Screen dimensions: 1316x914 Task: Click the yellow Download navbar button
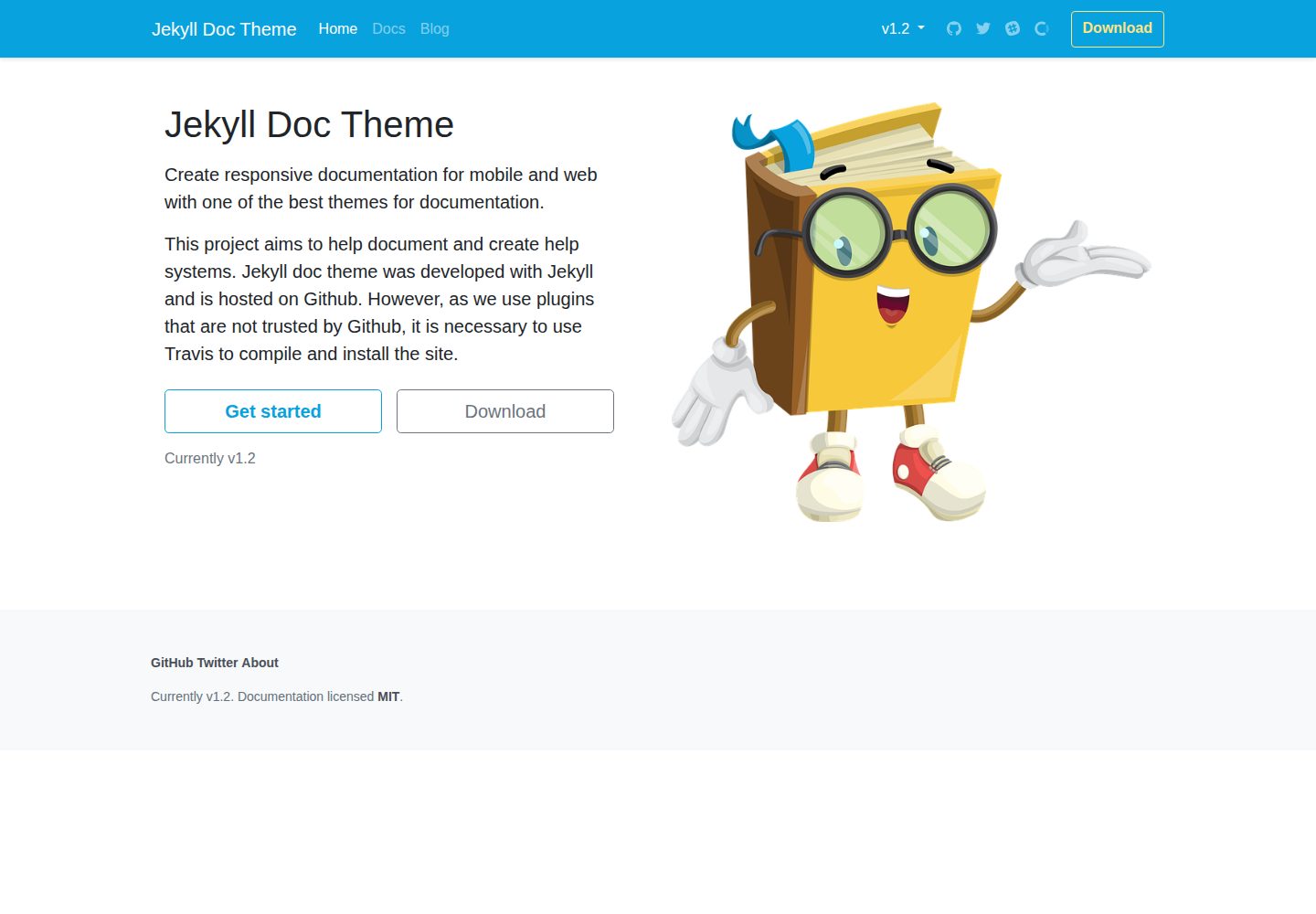coord(1118,28)
